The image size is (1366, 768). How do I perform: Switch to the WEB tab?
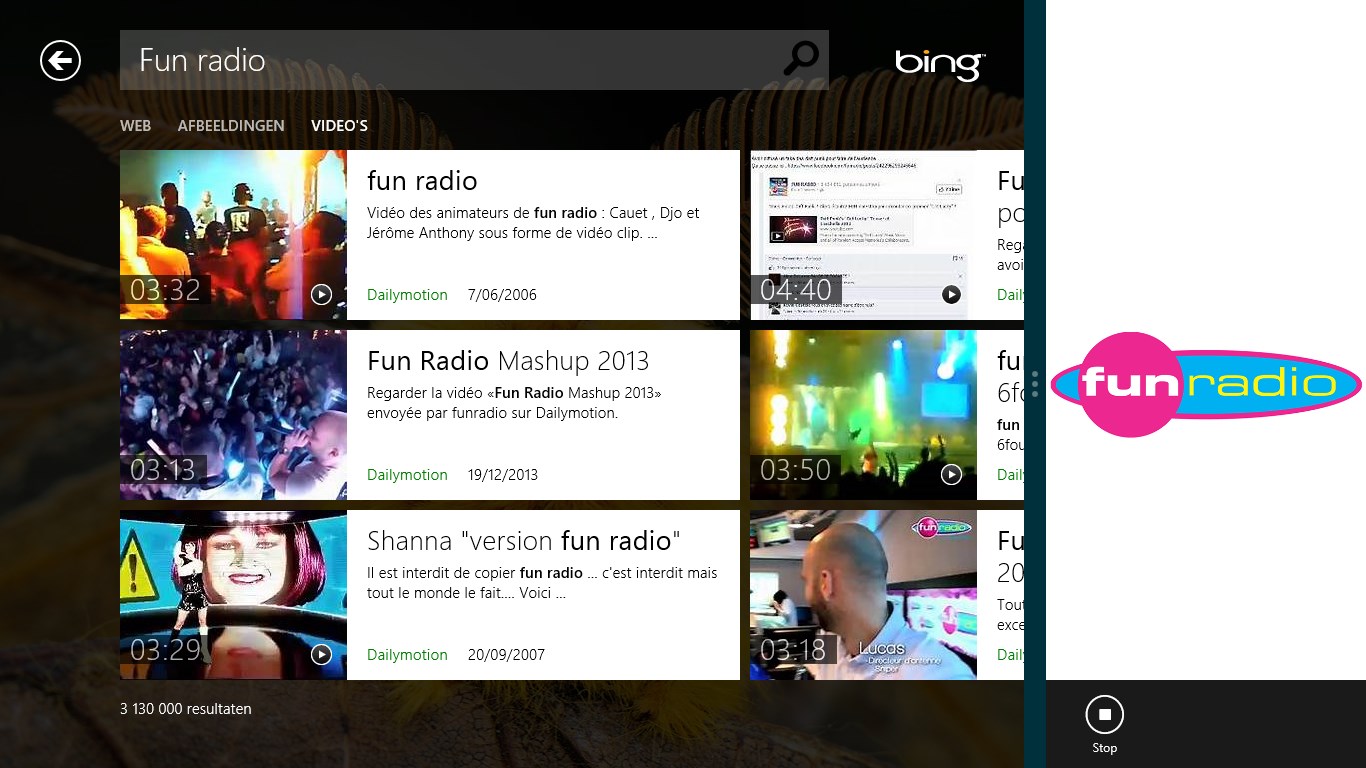click(x=135, y=126)
